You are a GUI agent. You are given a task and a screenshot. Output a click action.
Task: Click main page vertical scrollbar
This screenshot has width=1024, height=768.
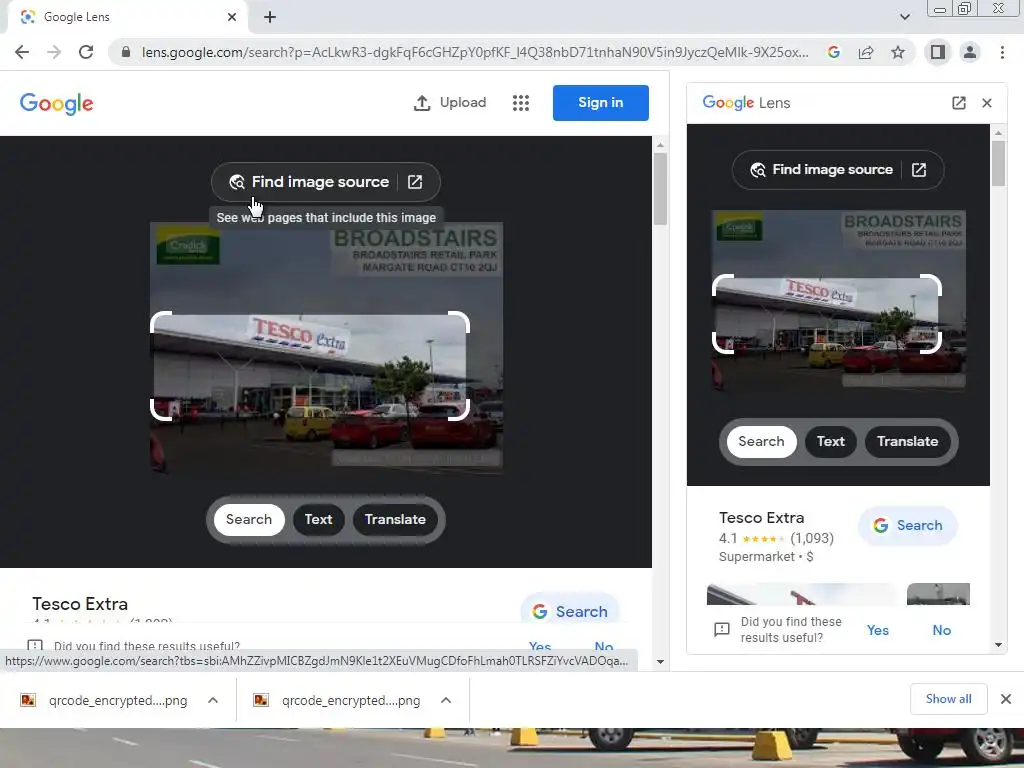(660, 189)
